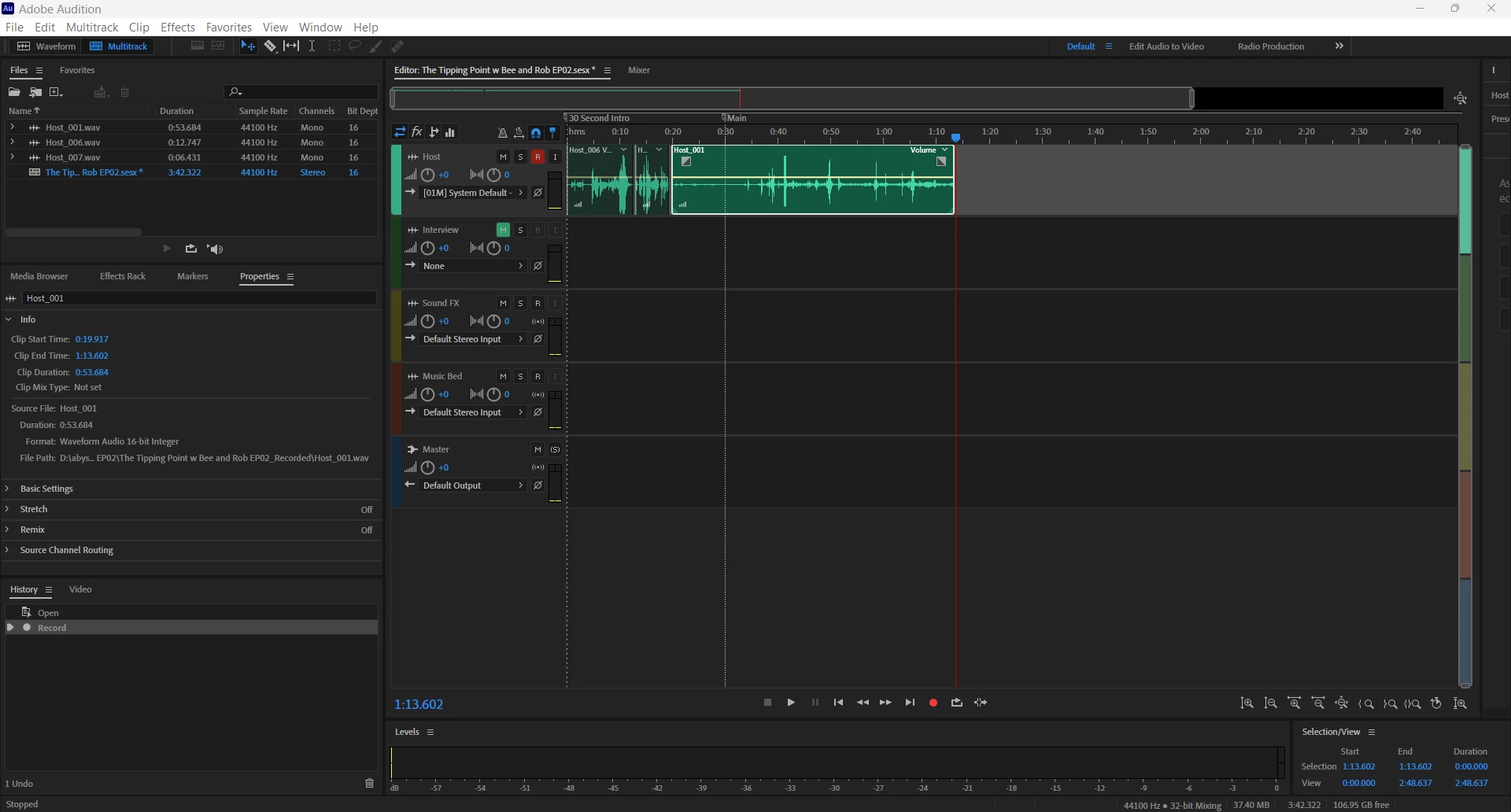The width and height of the screenshot is (1511, 812).
Task: Expand the Host_001.wav file row
Action: (x=12, y=127)
